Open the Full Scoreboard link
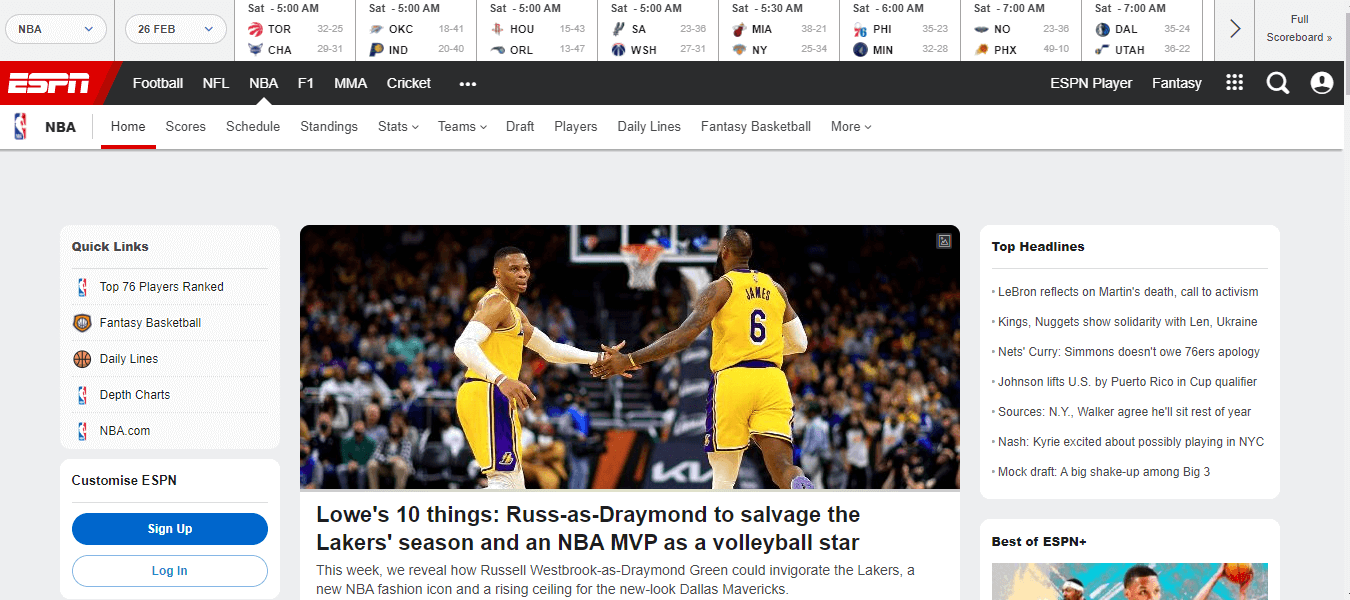 pyautogui.click(x=1299, y=29)
